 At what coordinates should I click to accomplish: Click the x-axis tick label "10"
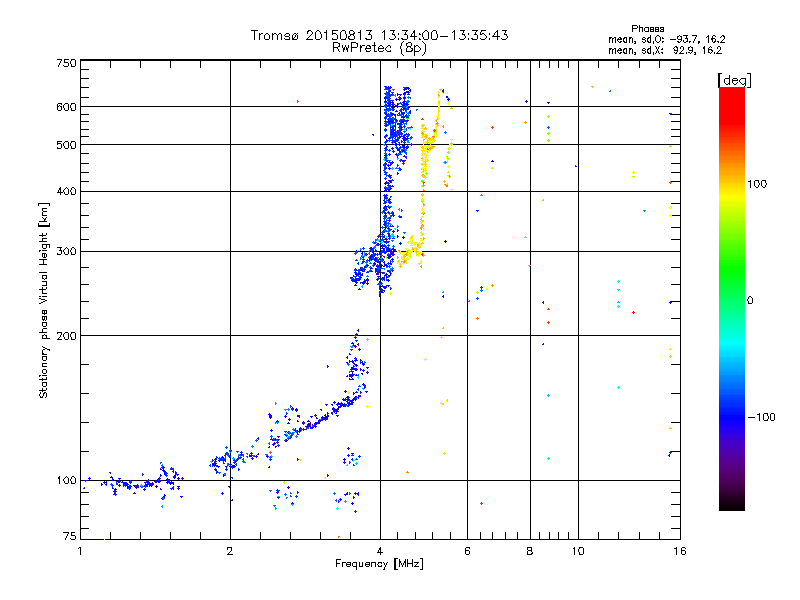[x=578, y=551]
